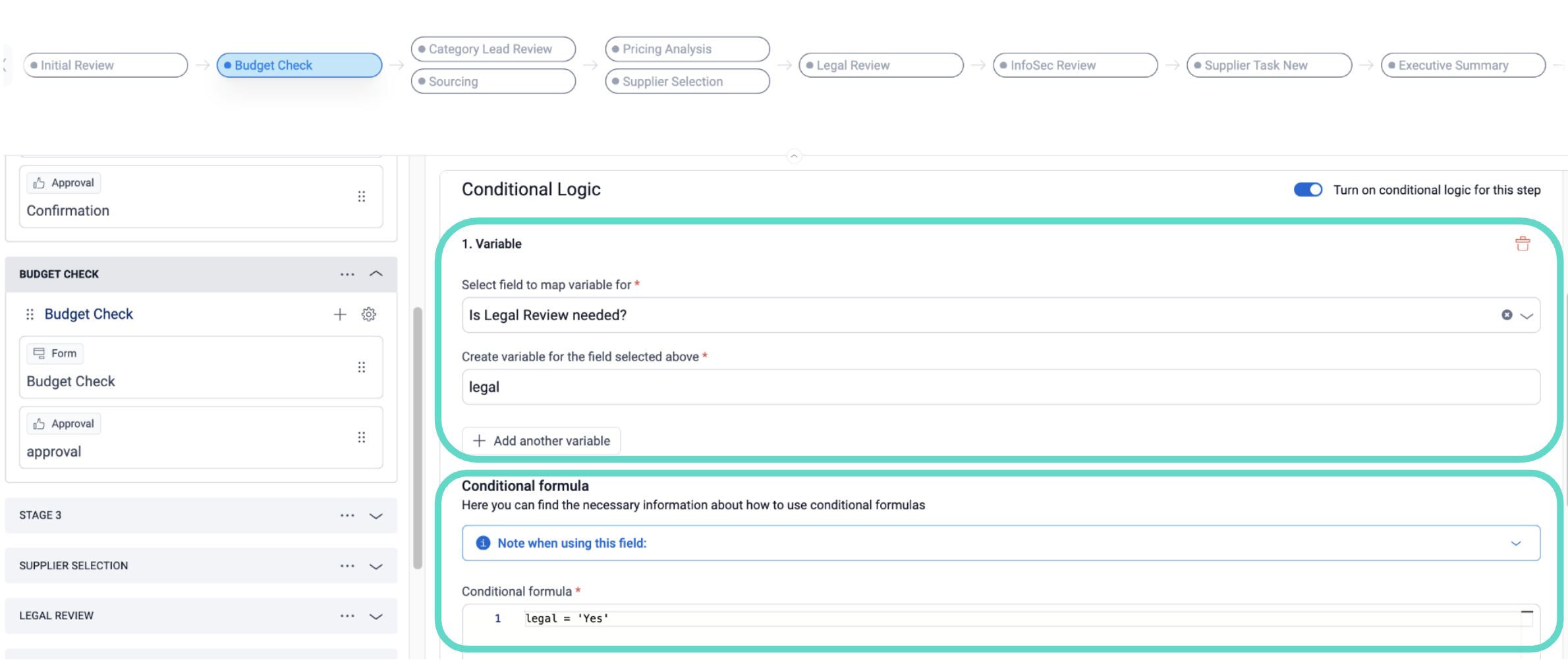Click info icon in the Note banner
Image resolution: width=1568 pixels, height=663 pixels.
[483, 543]
